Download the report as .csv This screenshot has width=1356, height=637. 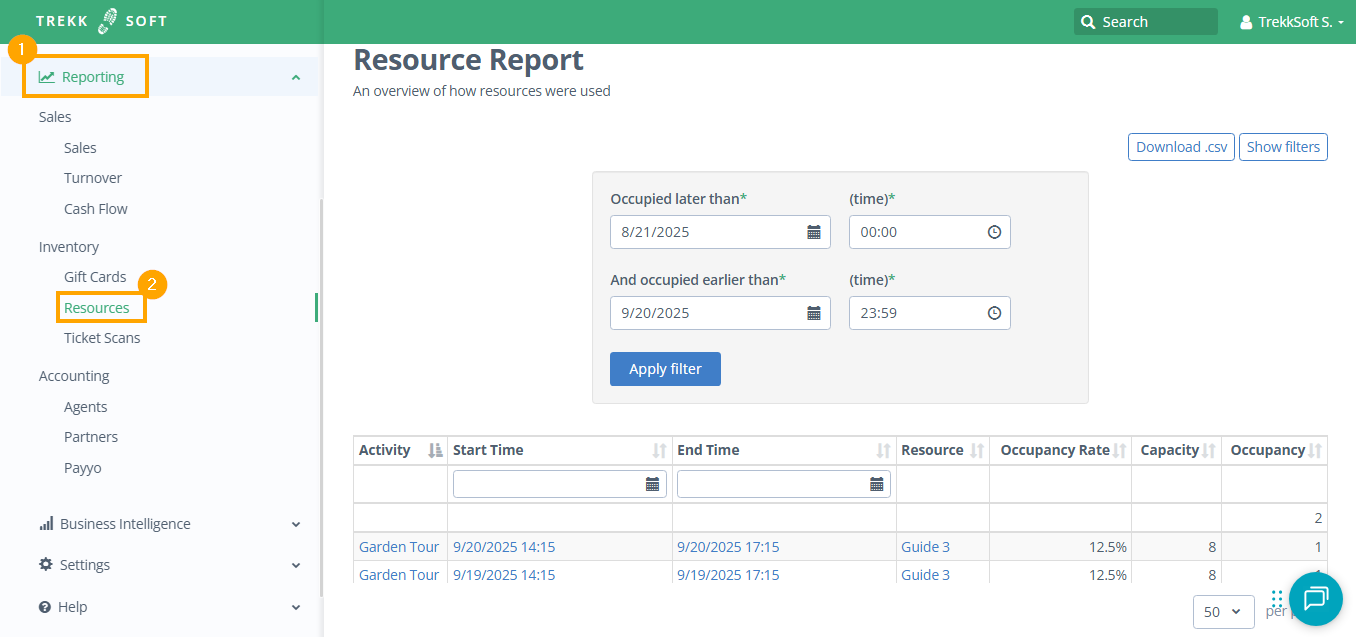(1181, 147)
